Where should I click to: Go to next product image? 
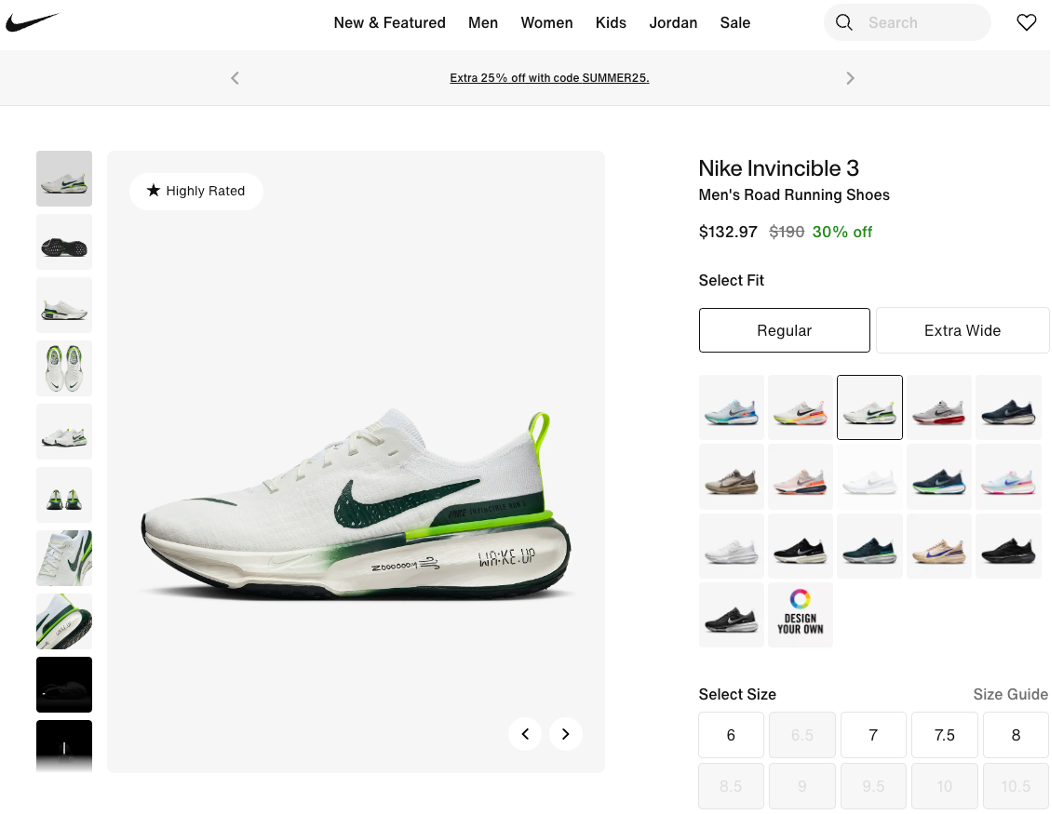pos(565,733)
